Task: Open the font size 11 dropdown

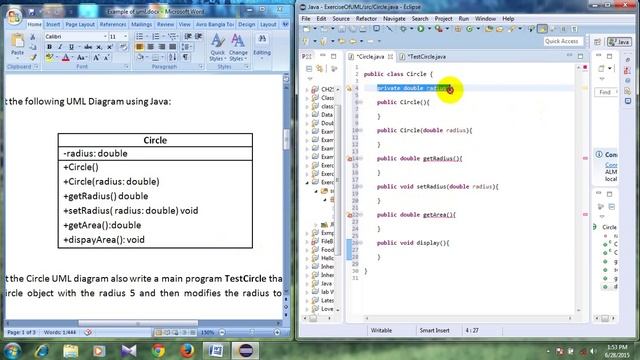Action: [x=125, y=36]
